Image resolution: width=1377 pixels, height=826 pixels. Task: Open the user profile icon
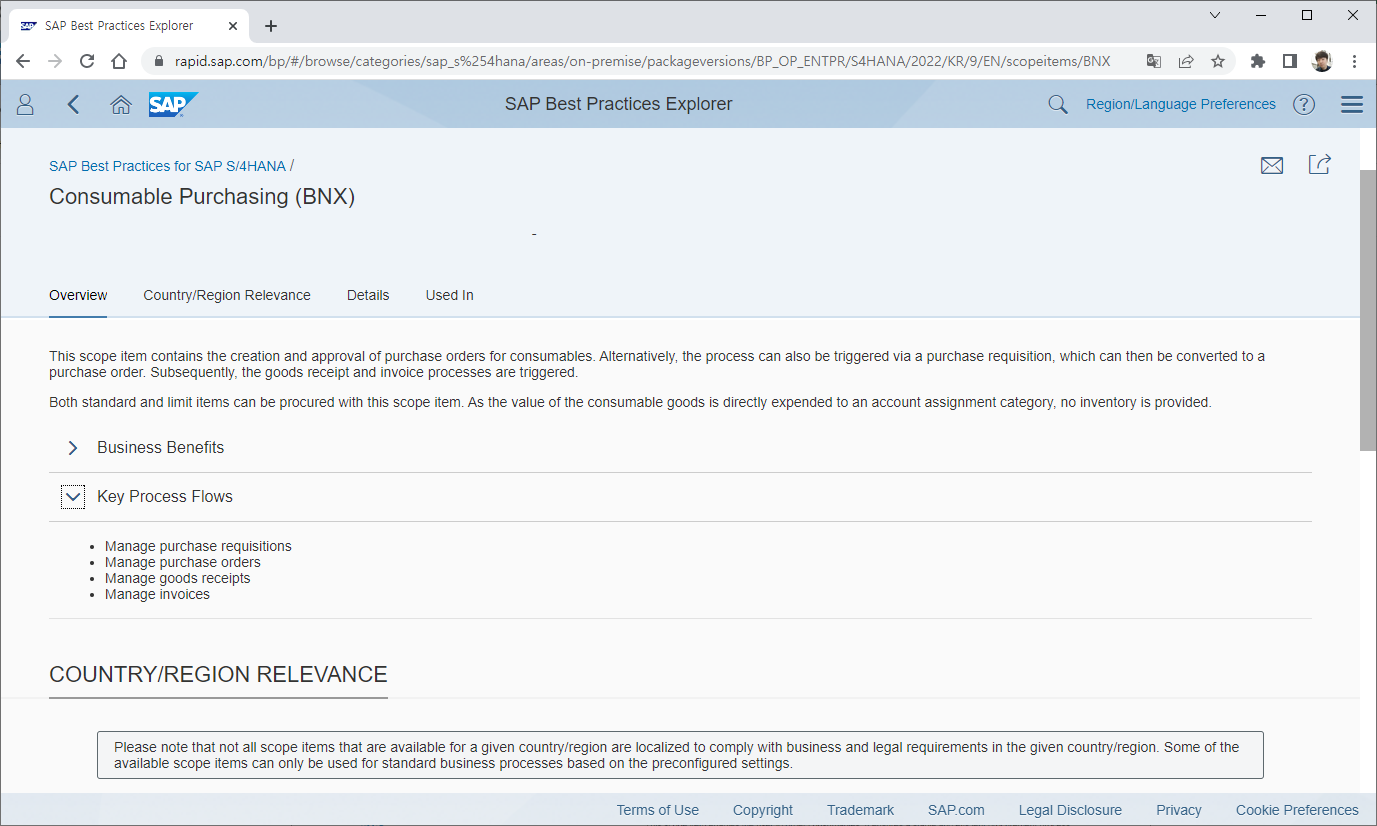[x=26, y=104]
